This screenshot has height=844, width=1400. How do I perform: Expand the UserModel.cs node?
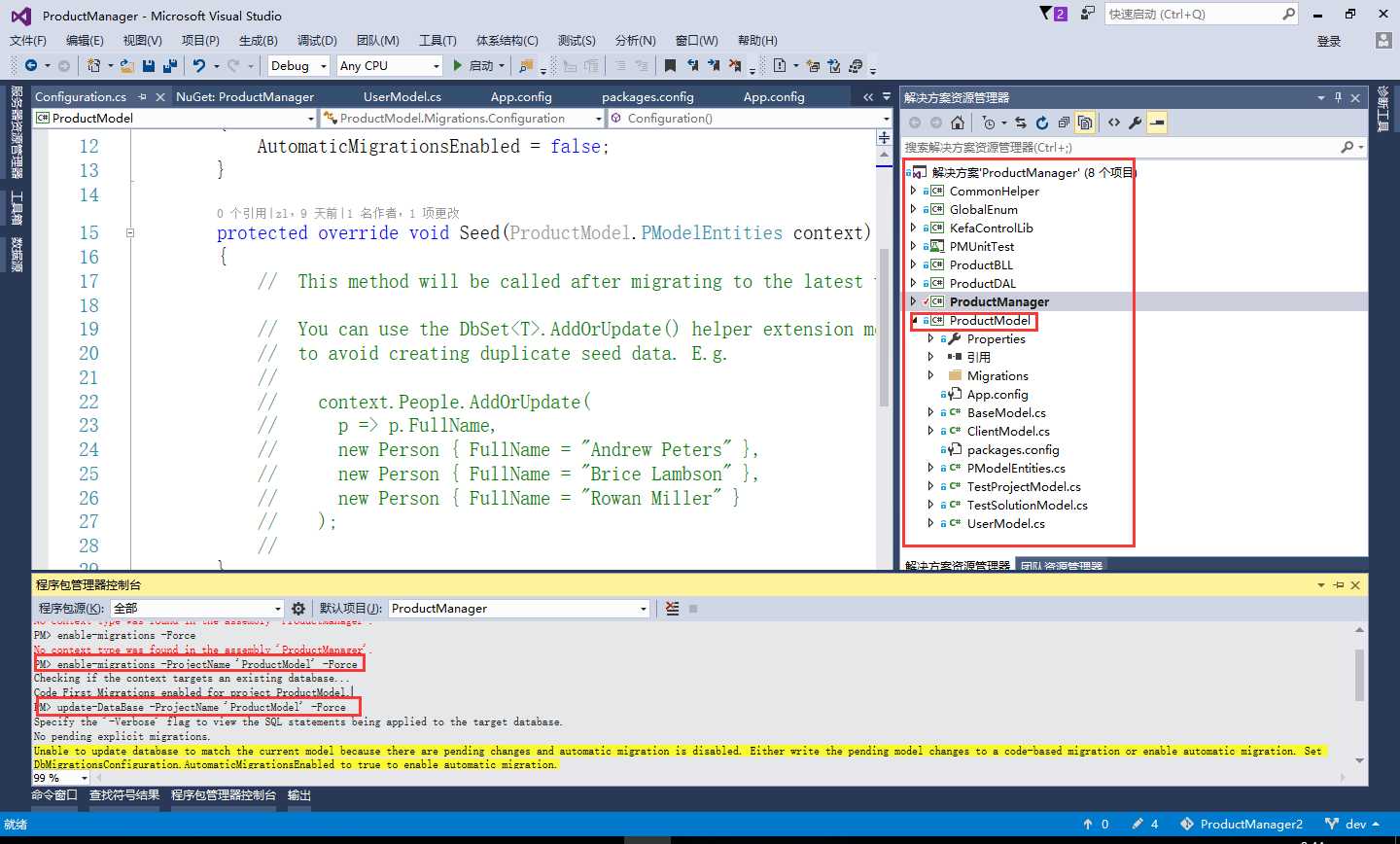pos(931,523)
